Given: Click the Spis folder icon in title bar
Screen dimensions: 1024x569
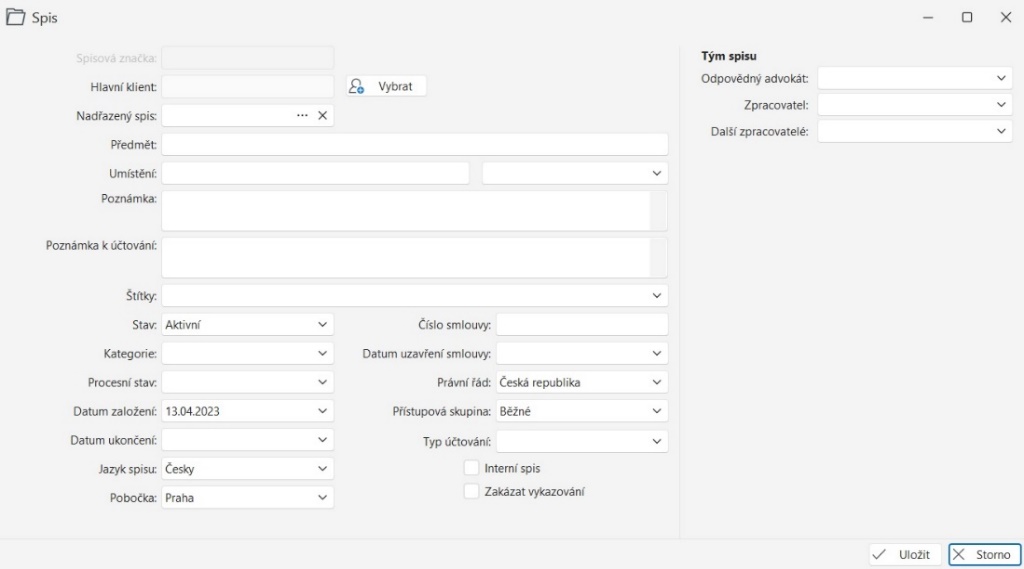Looking at the screenshot, I should click(16, 18).
